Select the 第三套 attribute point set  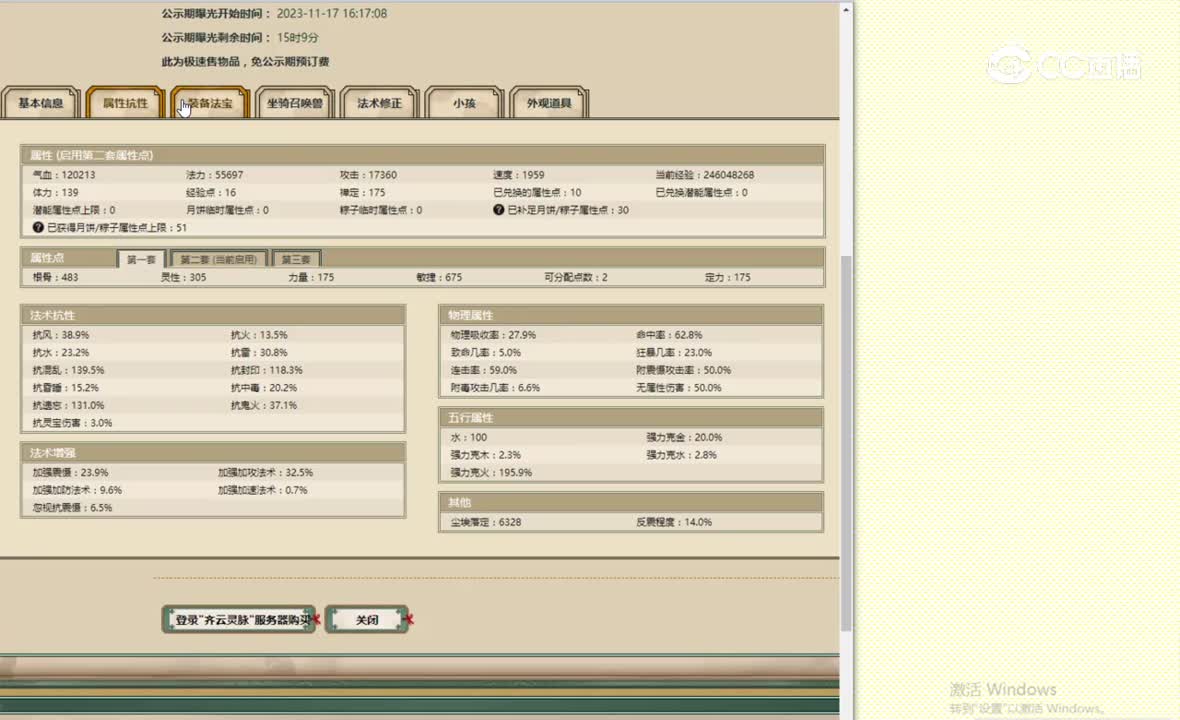click(297, 259)
